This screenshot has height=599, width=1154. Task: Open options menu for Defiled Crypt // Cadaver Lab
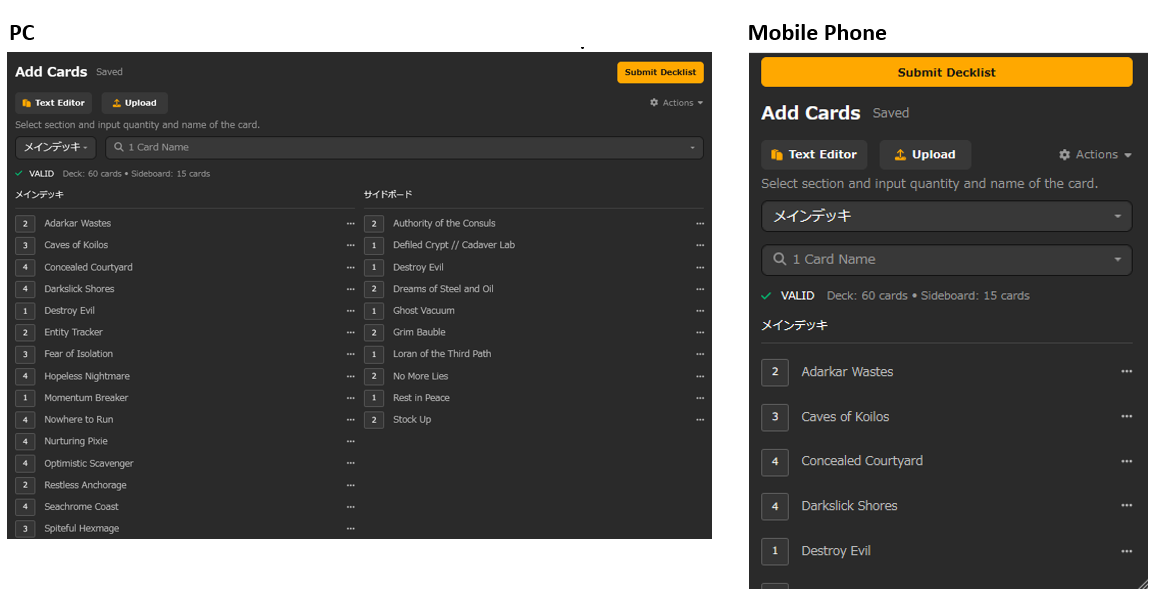tap(700, 245)
